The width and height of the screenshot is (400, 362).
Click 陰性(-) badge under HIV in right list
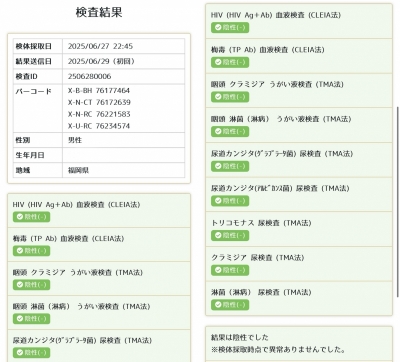(x=230, y=27)
